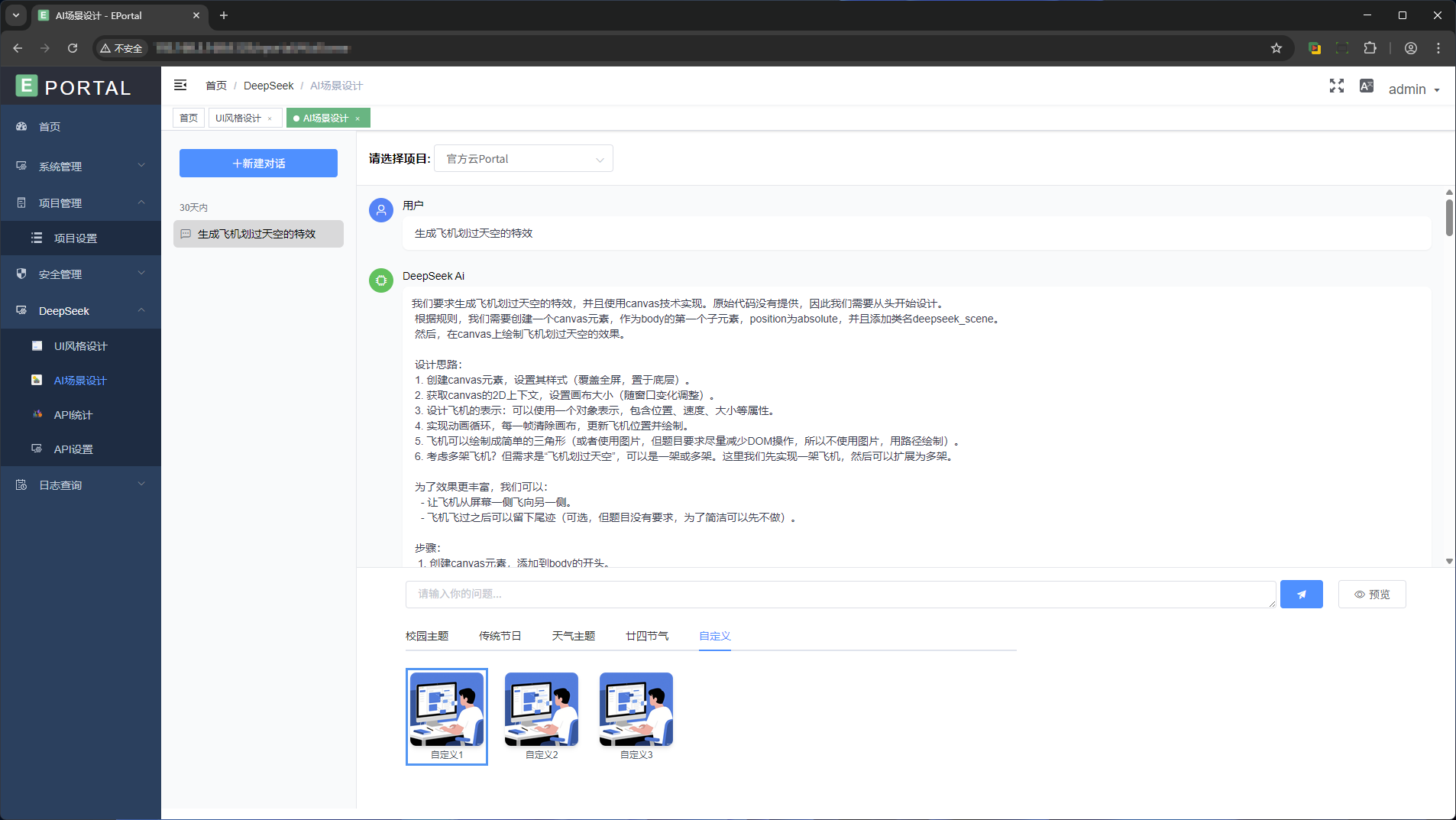This screenshot has height=820, width=1456.
Task: Open the language switch icon
Action: [1367, 86]
